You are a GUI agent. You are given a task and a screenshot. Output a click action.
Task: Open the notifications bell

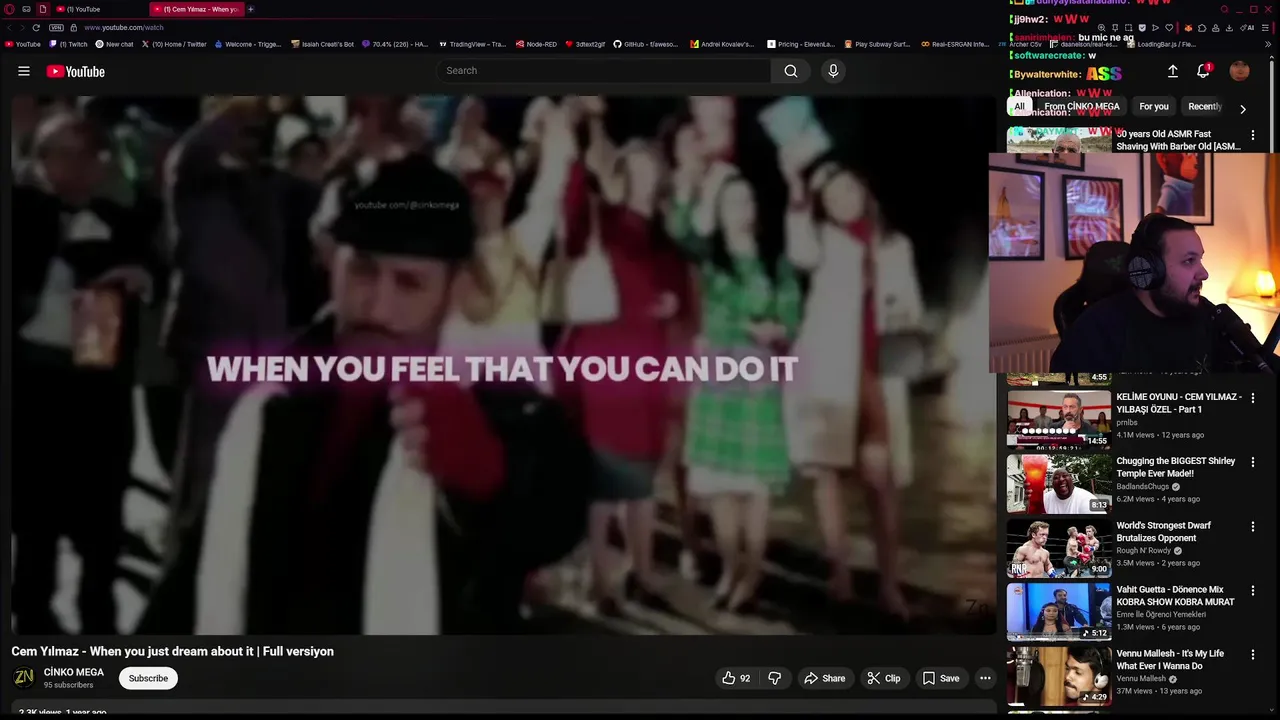(x=1204, y=71)
